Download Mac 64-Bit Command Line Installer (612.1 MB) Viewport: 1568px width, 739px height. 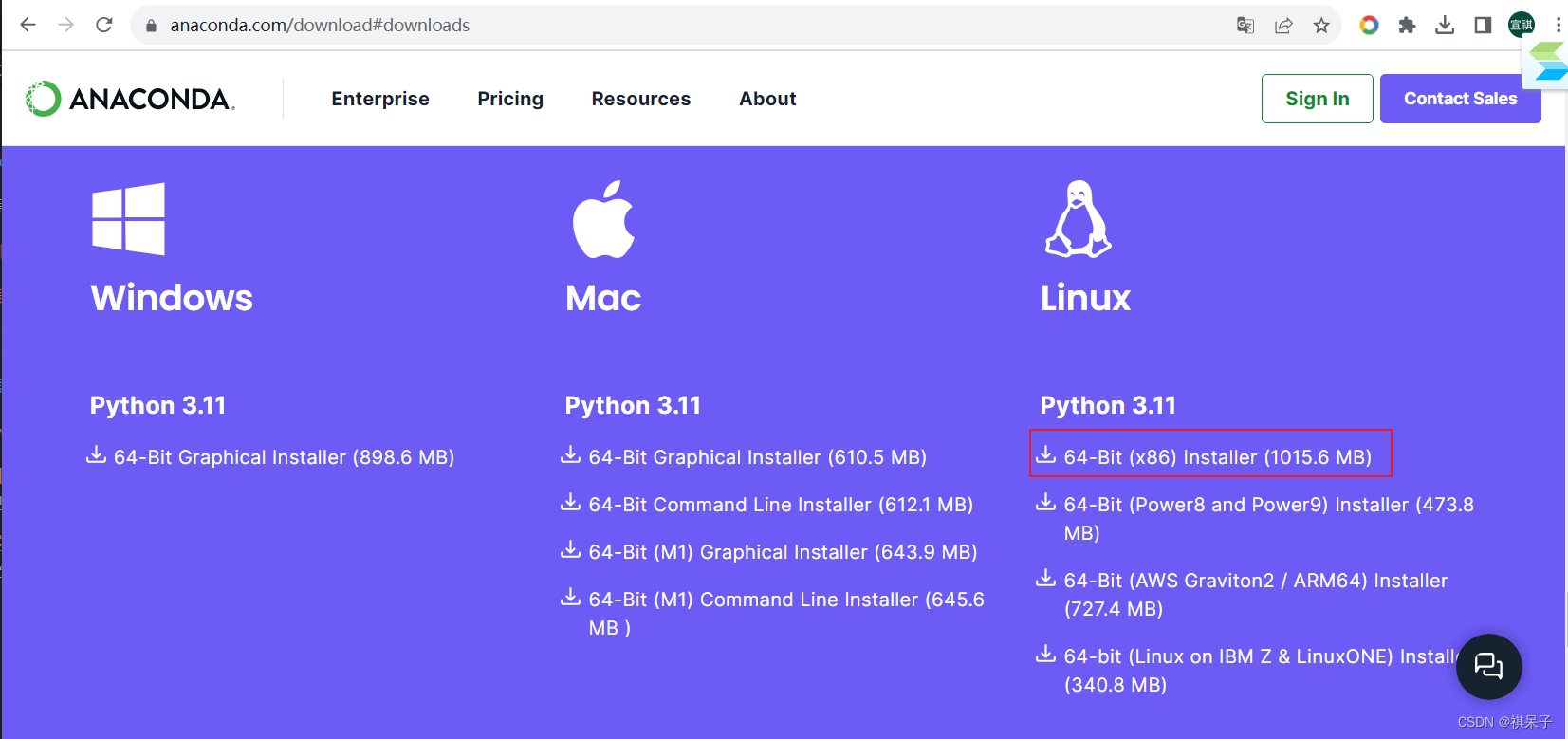781,505
